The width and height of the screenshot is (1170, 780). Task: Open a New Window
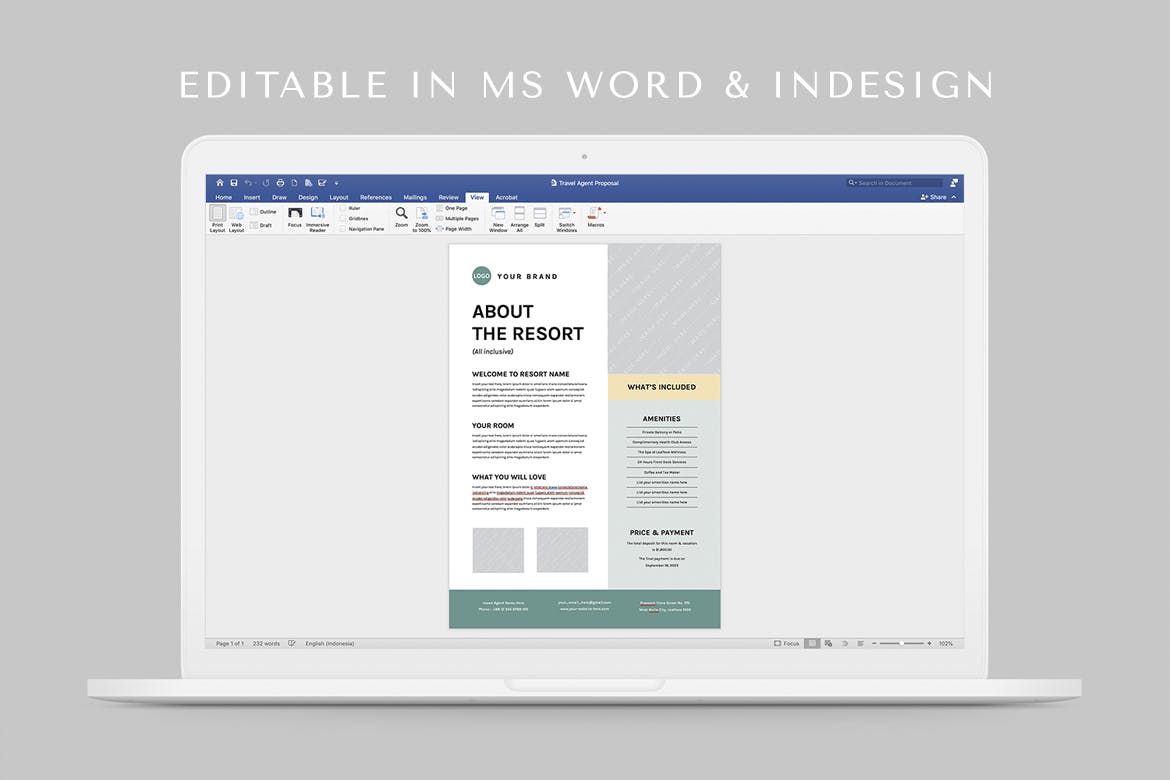(498, 213)
